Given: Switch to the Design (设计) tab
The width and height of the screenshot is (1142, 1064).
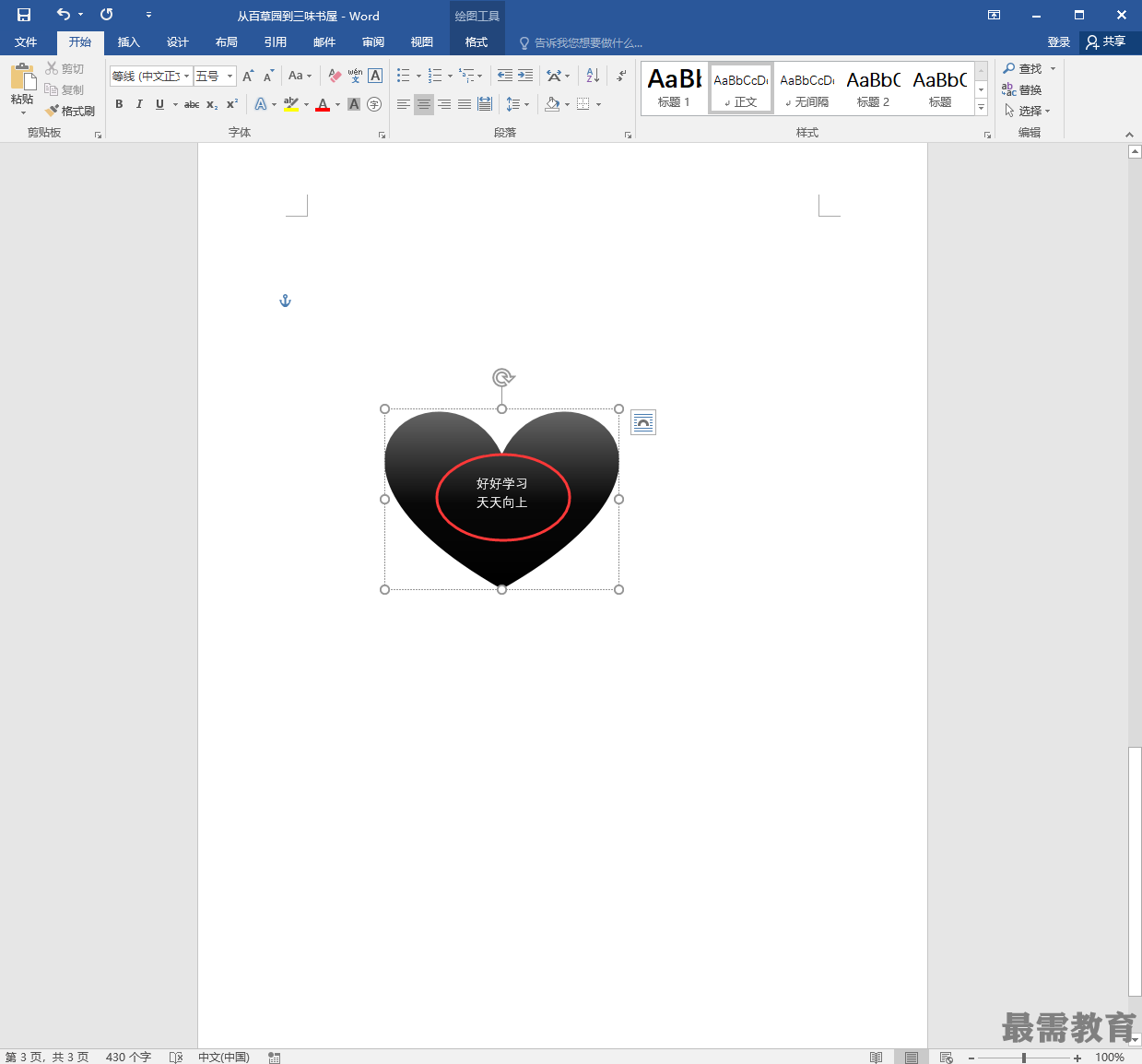Looking at the screenshot, I should click(x=178, y=42).
